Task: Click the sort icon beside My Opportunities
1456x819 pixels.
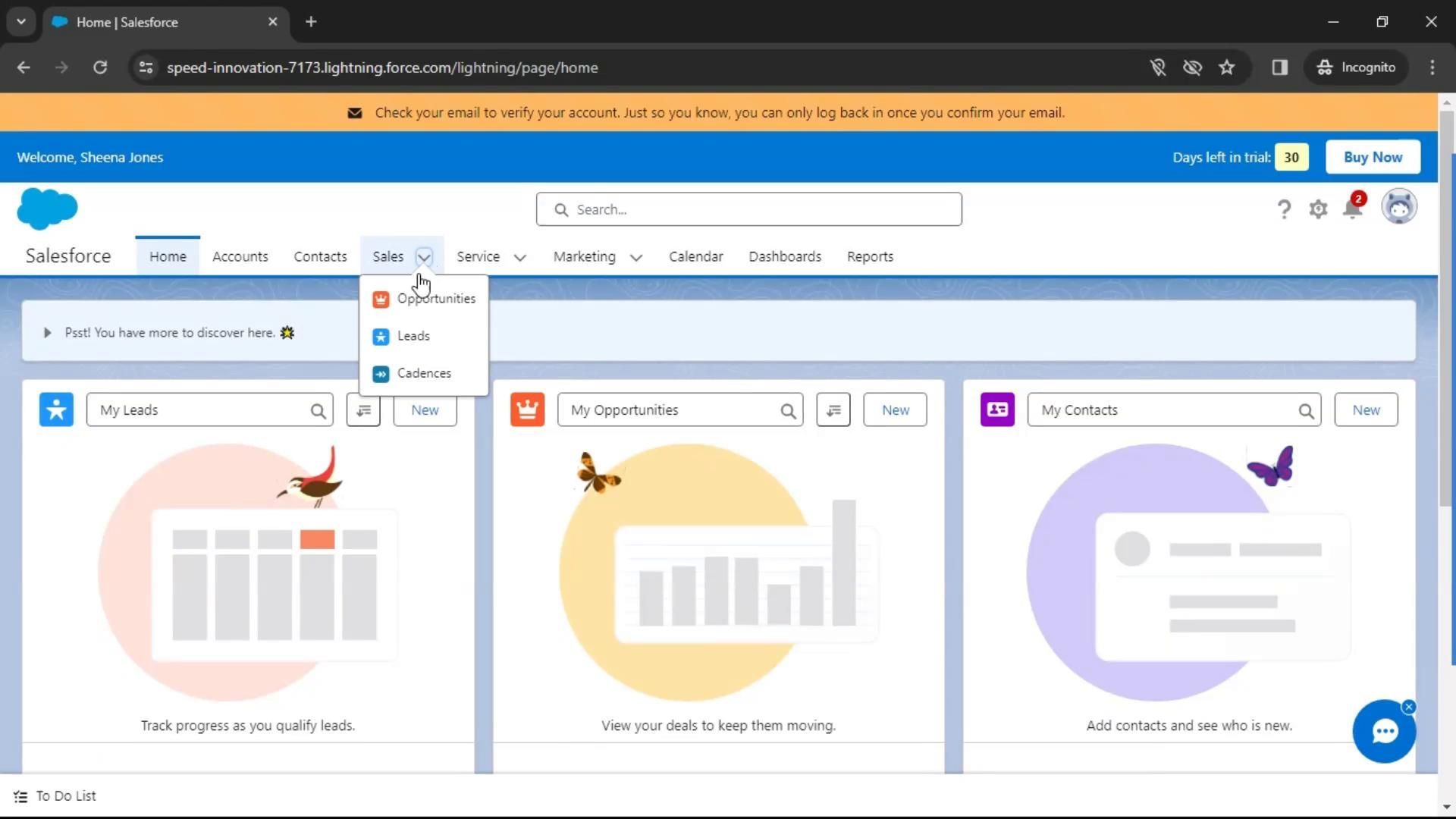Action: point(833,410)
